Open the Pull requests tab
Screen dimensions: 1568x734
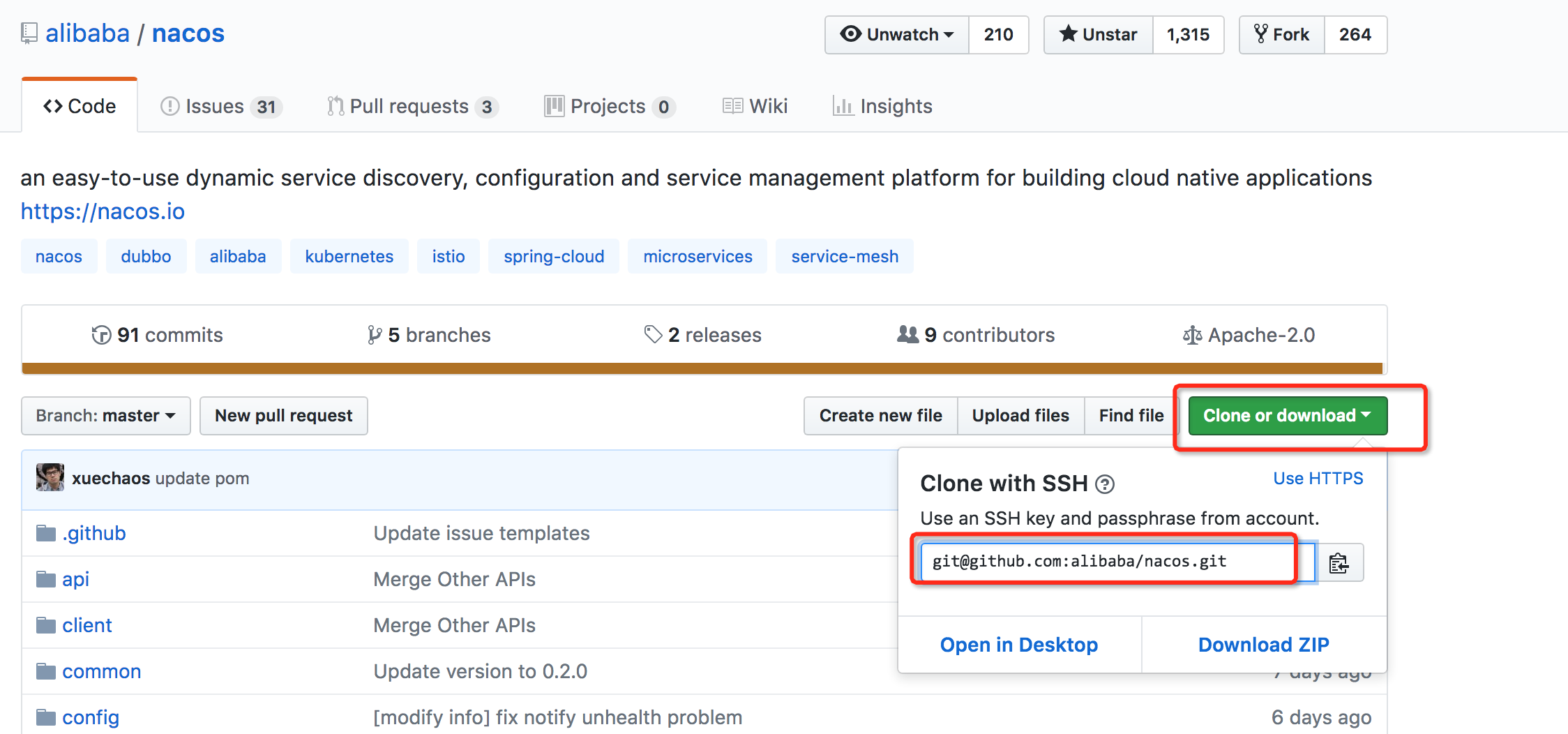412,106
